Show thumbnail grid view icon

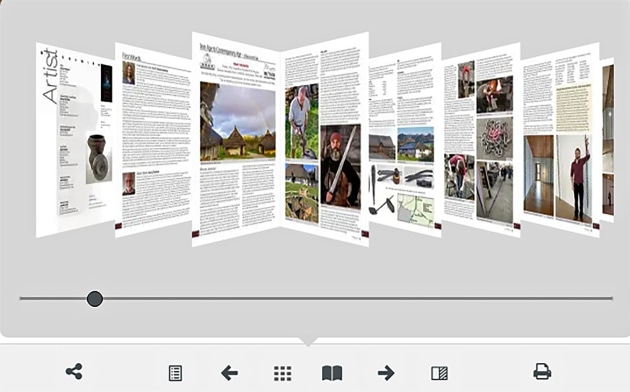point(282,373)
